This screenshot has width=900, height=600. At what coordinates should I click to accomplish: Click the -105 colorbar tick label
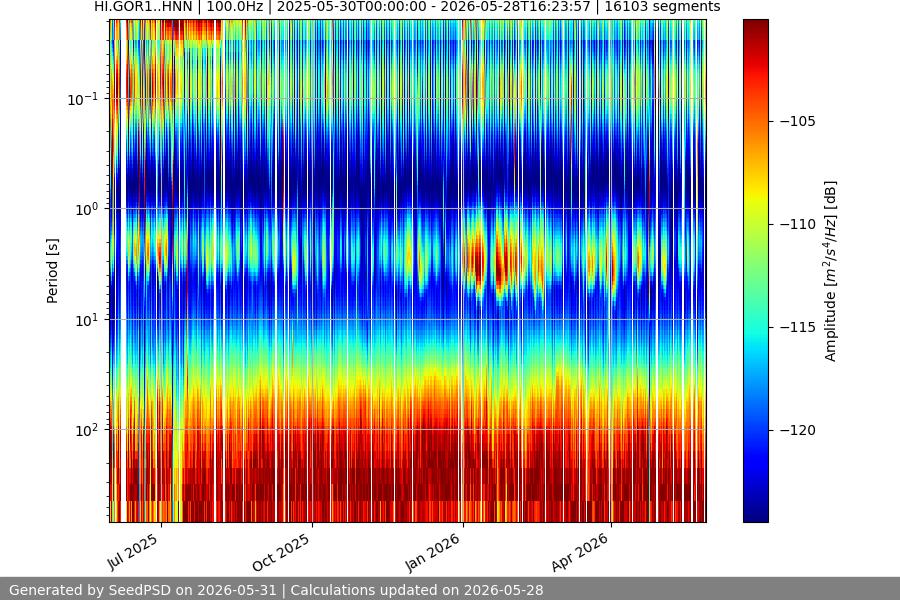pyautogui.click(x=798, y=121)
